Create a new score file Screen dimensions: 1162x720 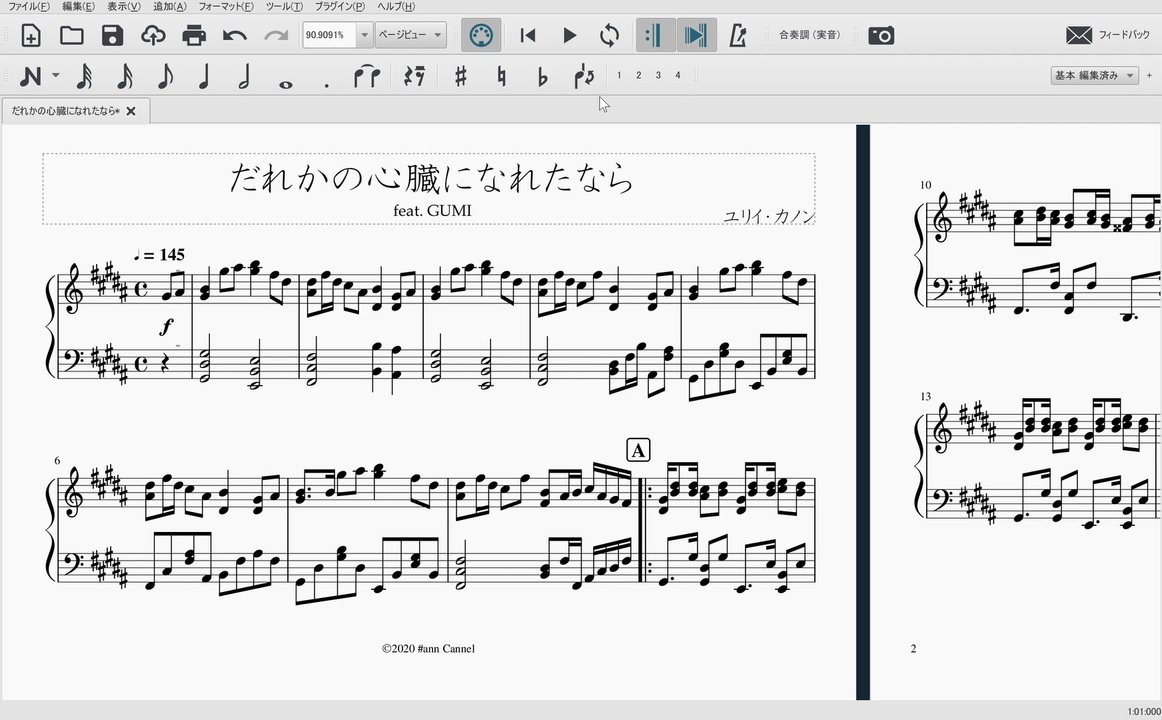[x=30, y=36]
